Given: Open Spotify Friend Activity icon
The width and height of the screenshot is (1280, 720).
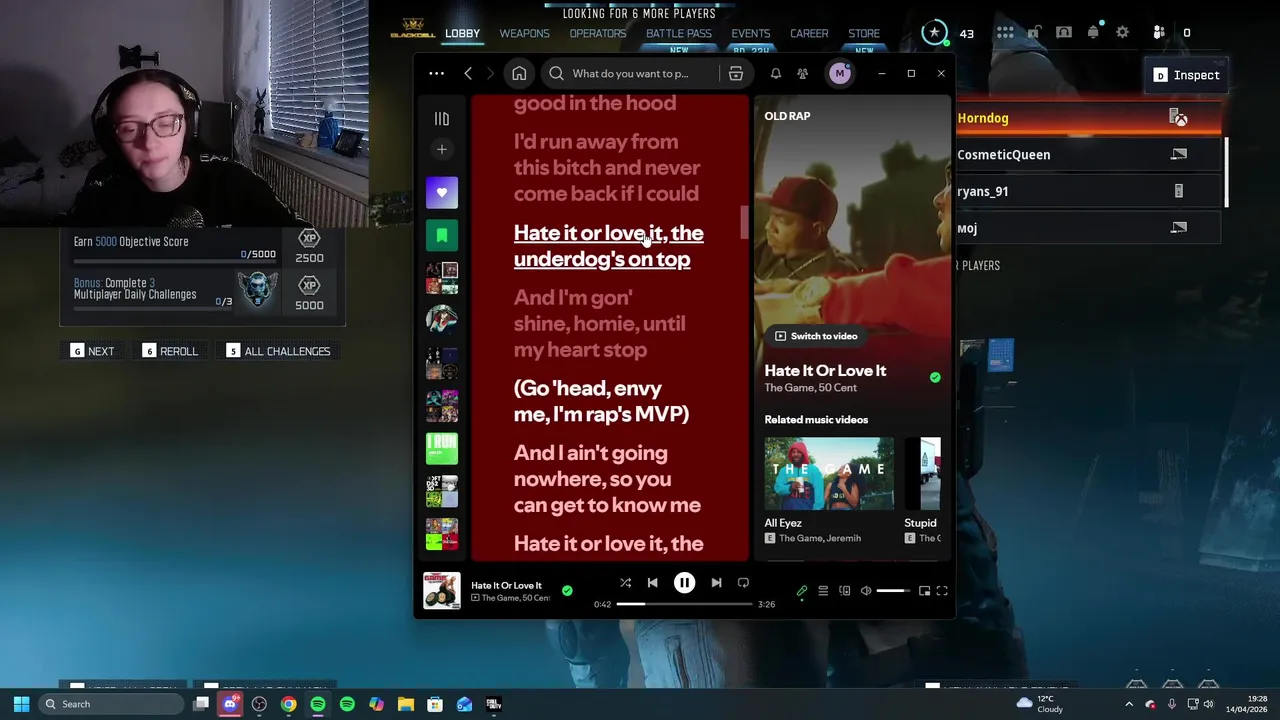Looking at the screenshot, I should coord(802,73).
